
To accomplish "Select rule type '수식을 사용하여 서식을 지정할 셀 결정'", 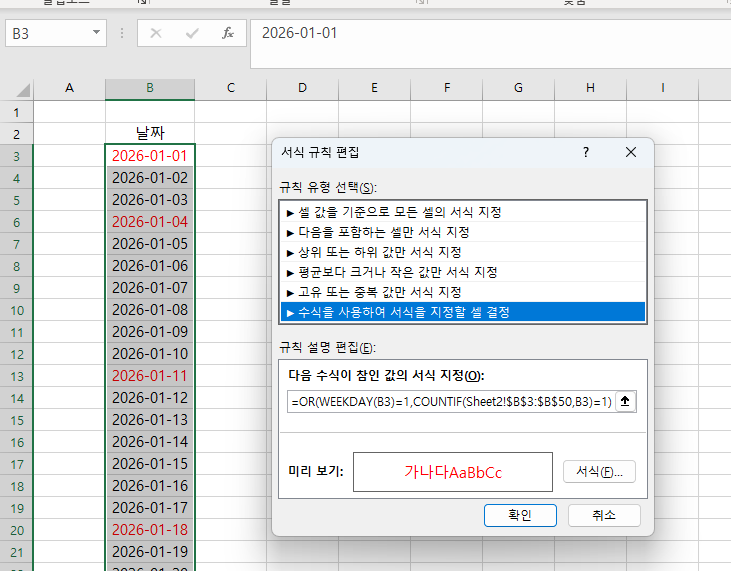I will click(x=463, y=312).
